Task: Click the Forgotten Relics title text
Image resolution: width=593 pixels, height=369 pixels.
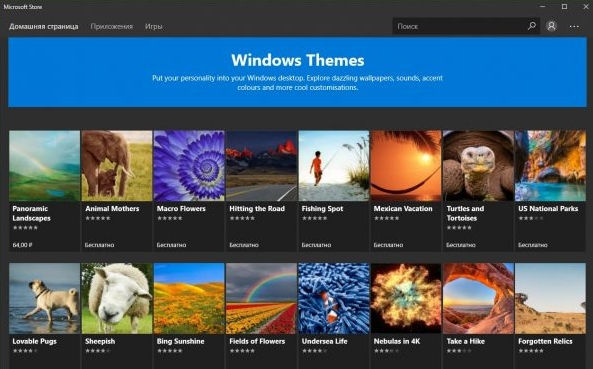Action: click(545, 341)
